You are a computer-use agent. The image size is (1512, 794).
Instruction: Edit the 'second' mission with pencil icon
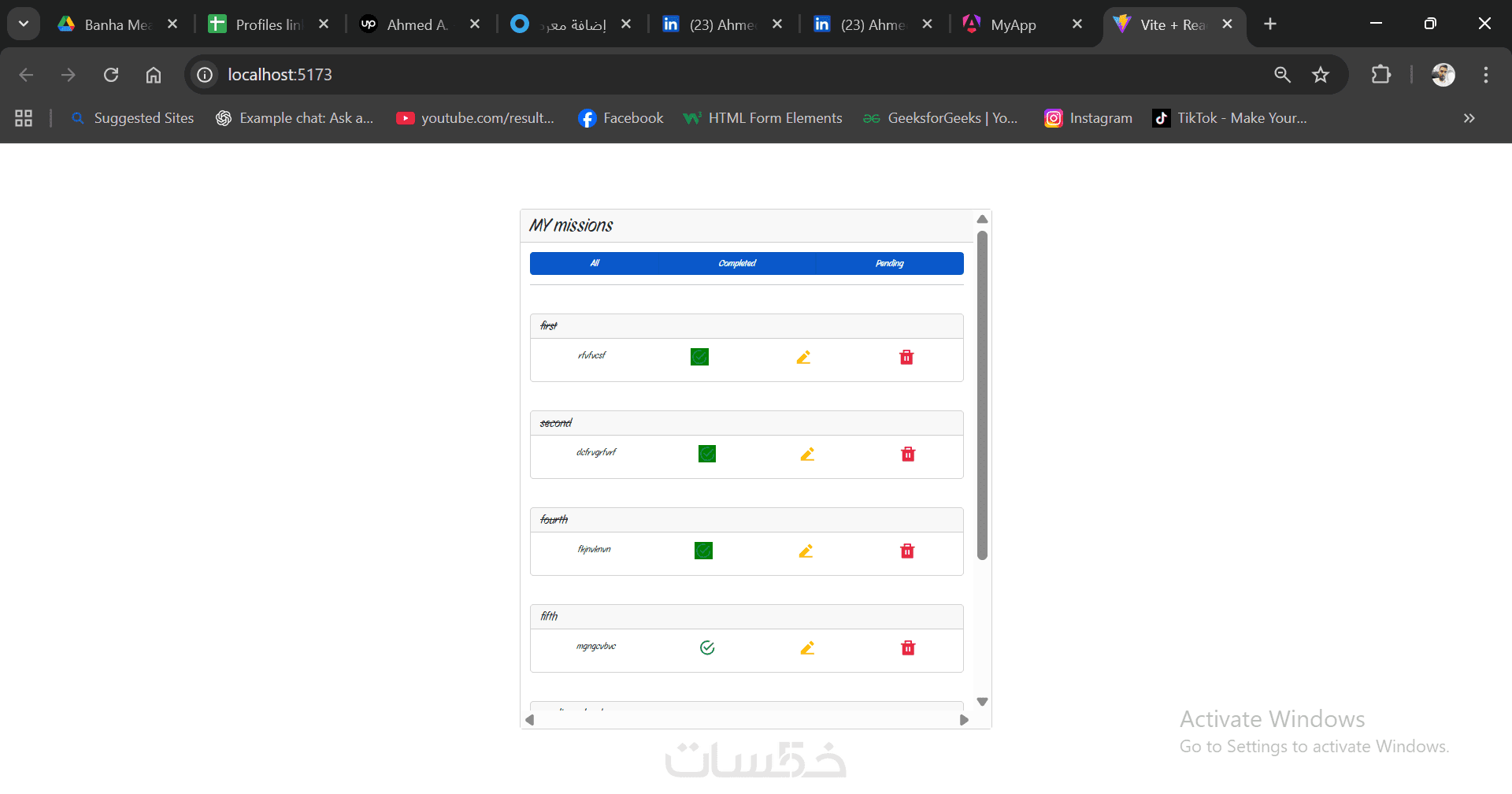point(807,455)
